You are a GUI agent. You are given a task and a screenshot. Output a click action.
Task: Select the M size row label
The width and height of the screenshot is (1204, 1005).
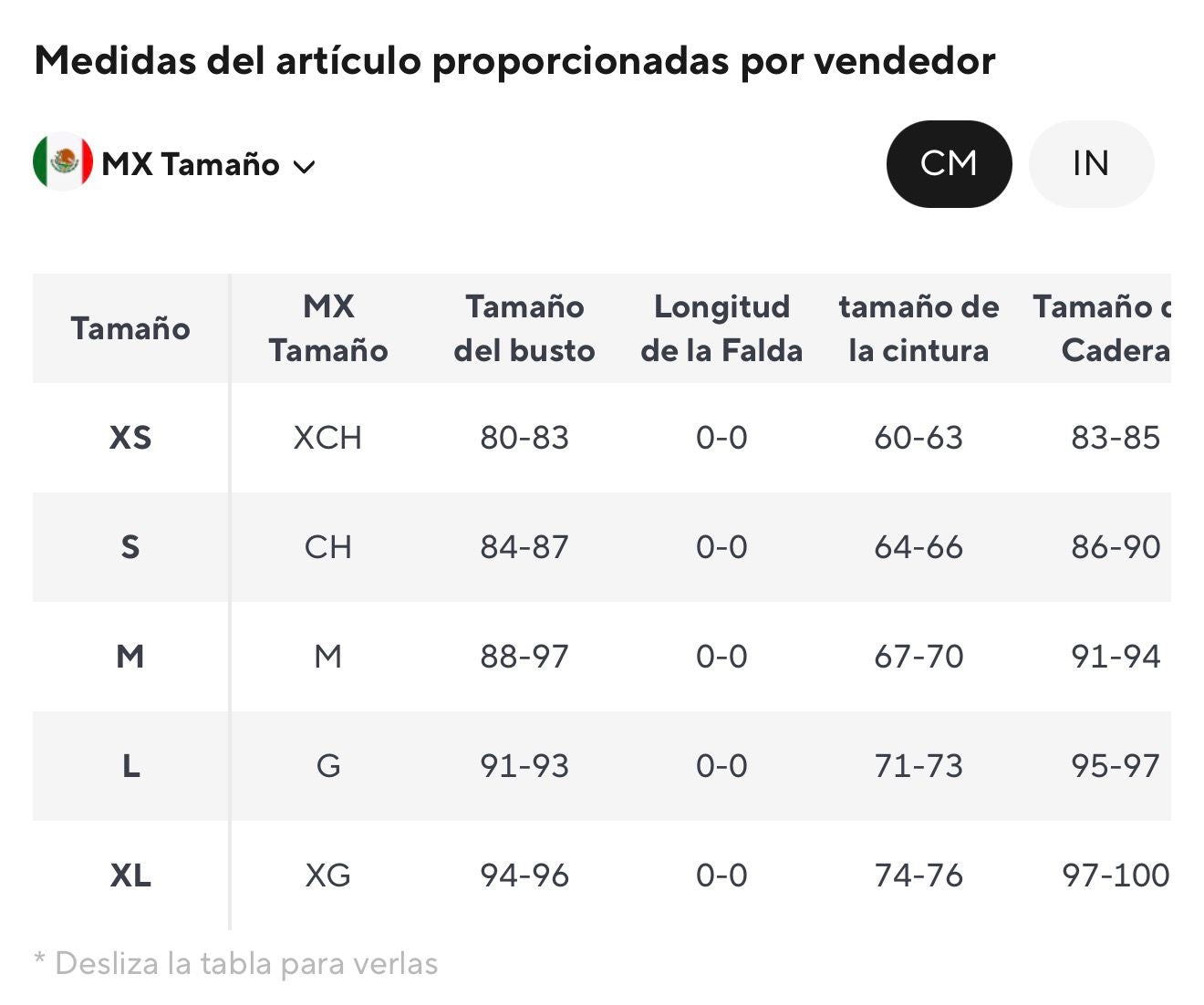pos(130,657)
